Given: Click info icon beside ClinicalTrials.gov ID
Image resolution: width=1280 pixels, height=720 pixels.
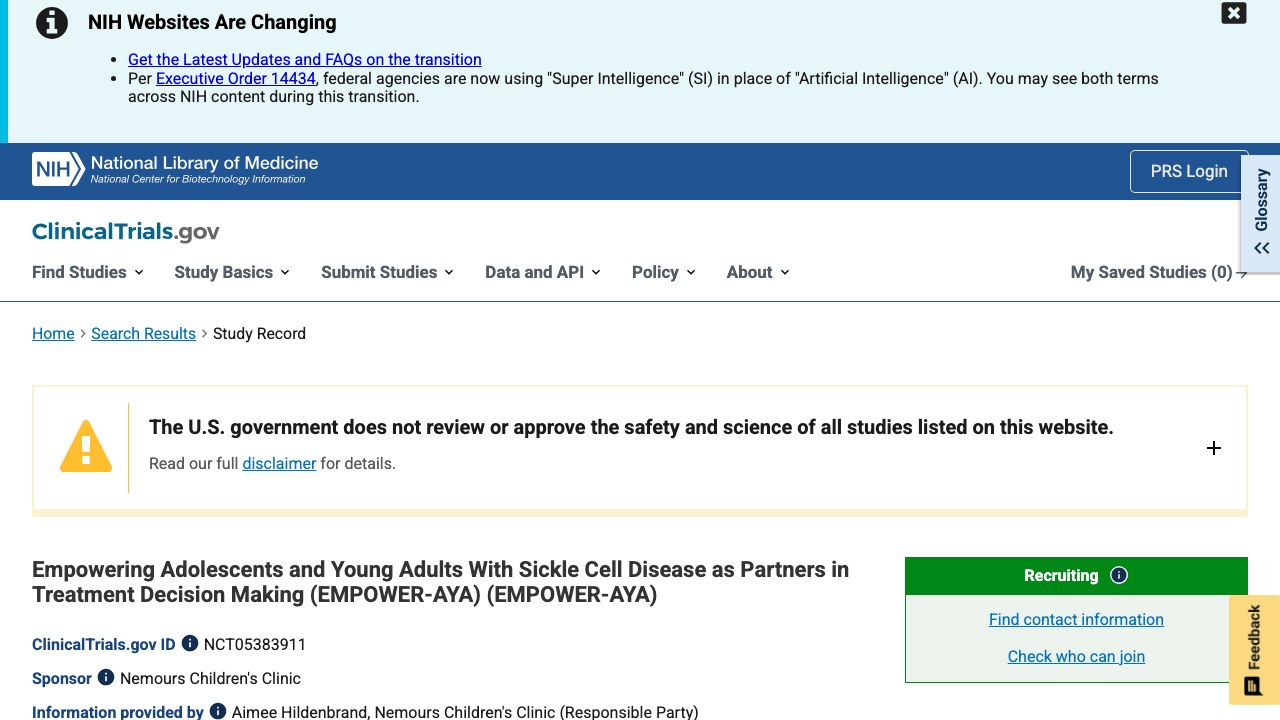Looking at the screenshot, I should point(189,644).
